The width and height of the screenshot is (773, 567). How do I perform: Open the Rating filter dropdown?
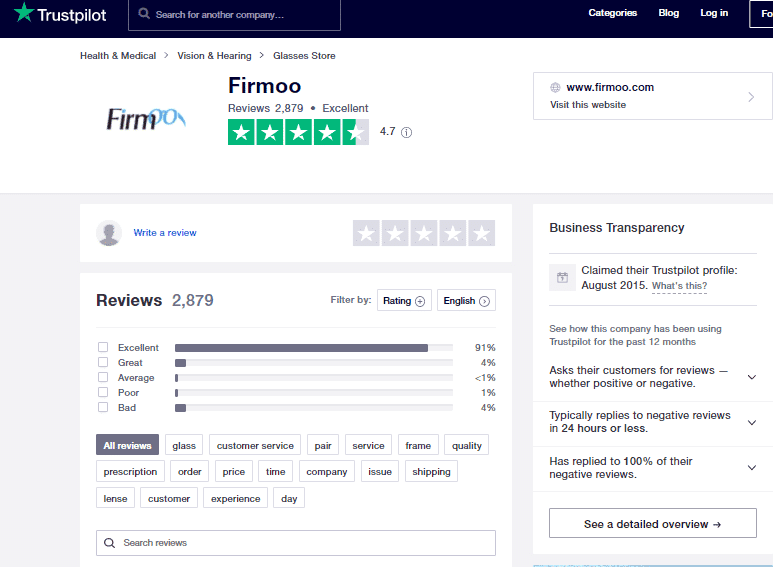click(403, 301)
